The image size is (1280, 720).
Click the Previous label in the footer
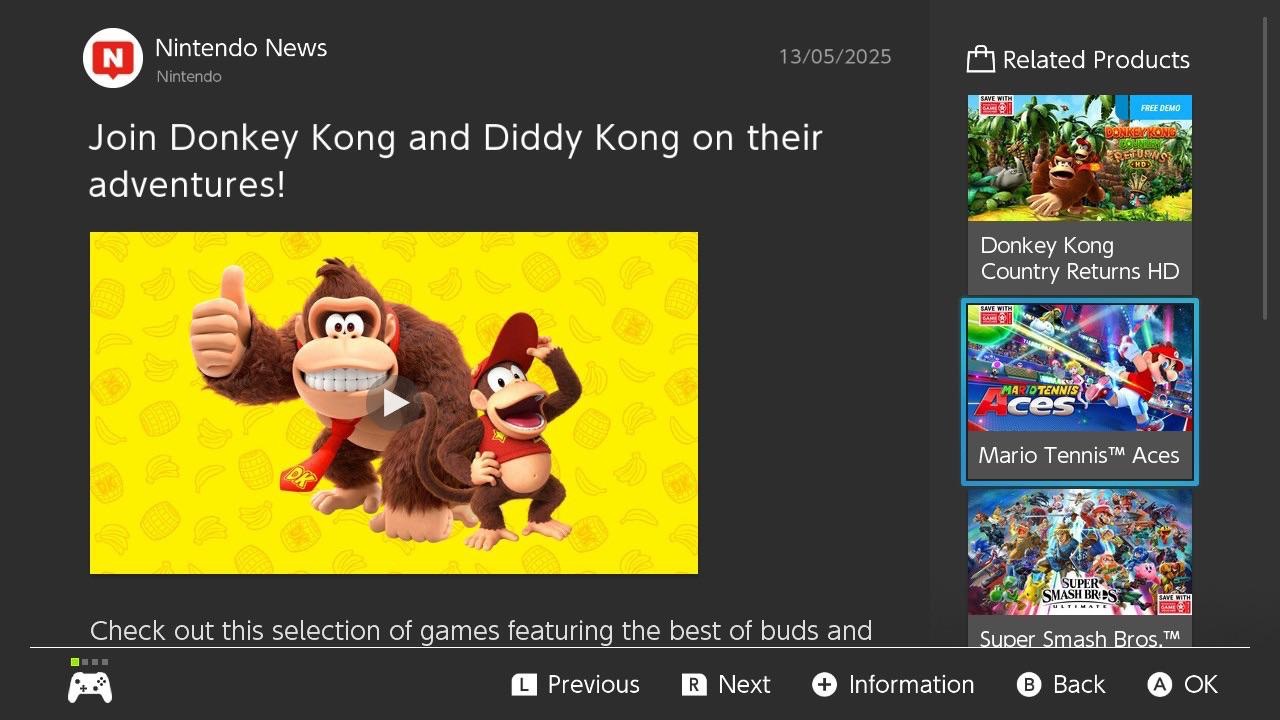(594, 685)
